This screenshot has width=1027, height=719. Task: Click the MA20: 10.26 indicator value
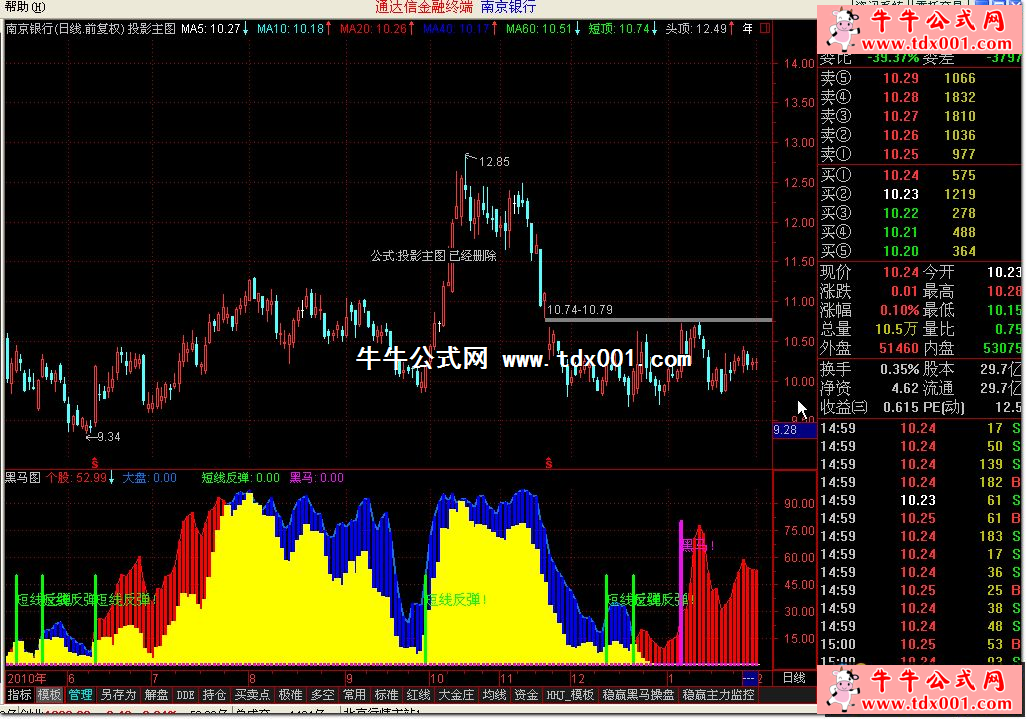[x=377, y=28]
